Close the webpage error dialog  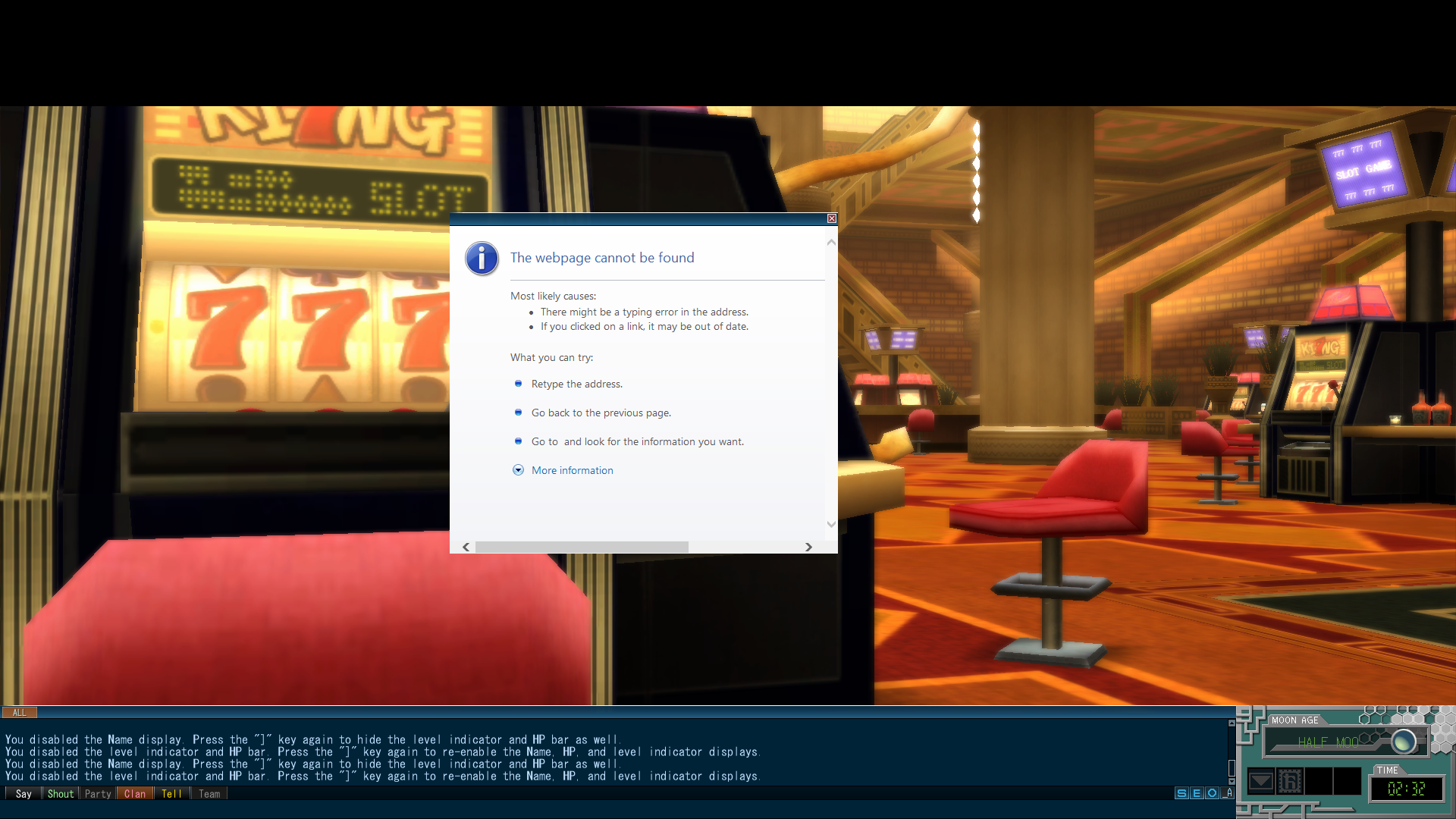click(831, 218)
